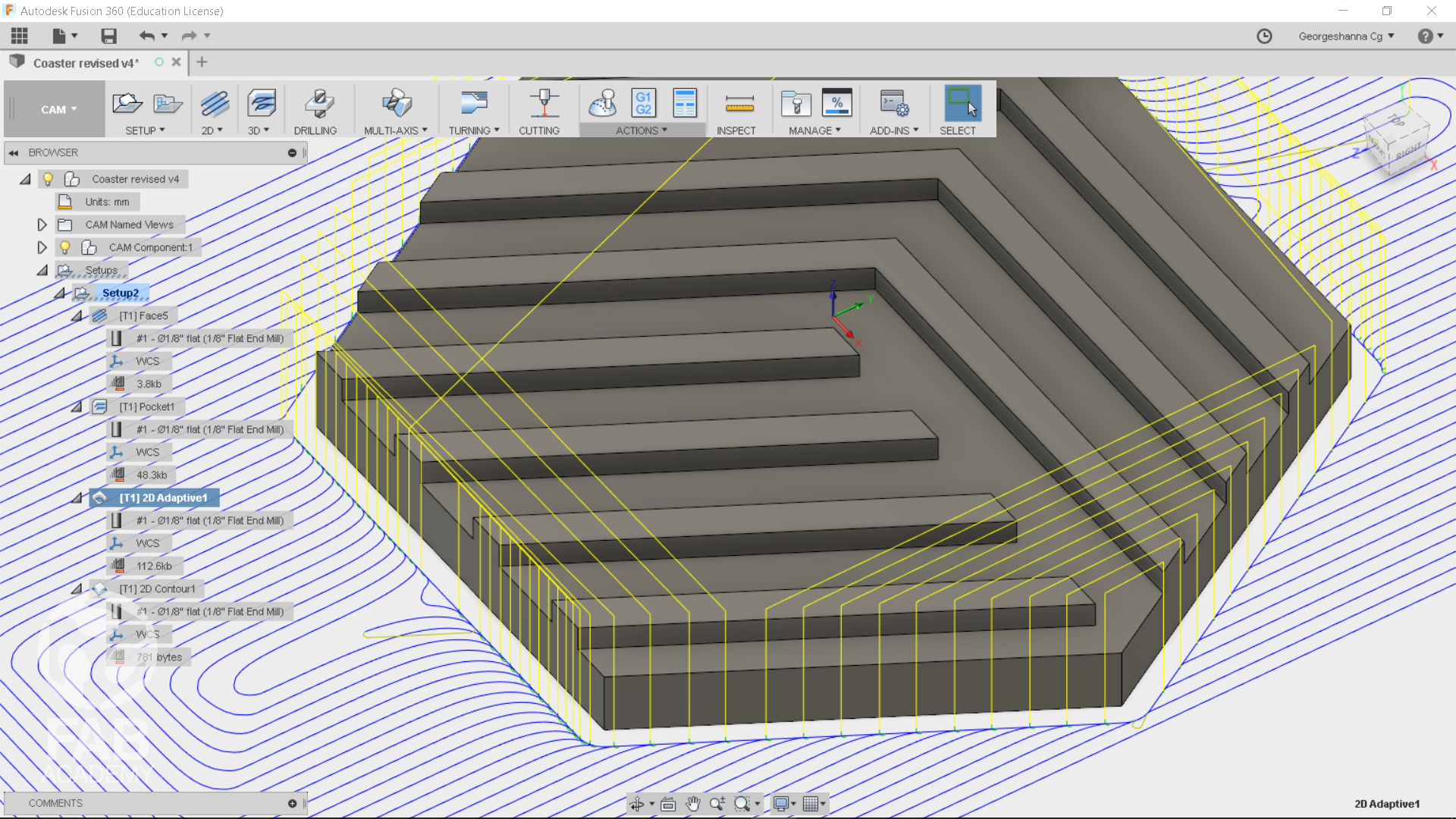Redo the last action
This screenshot has height=819, width=1456.
[x=189, y=36]
